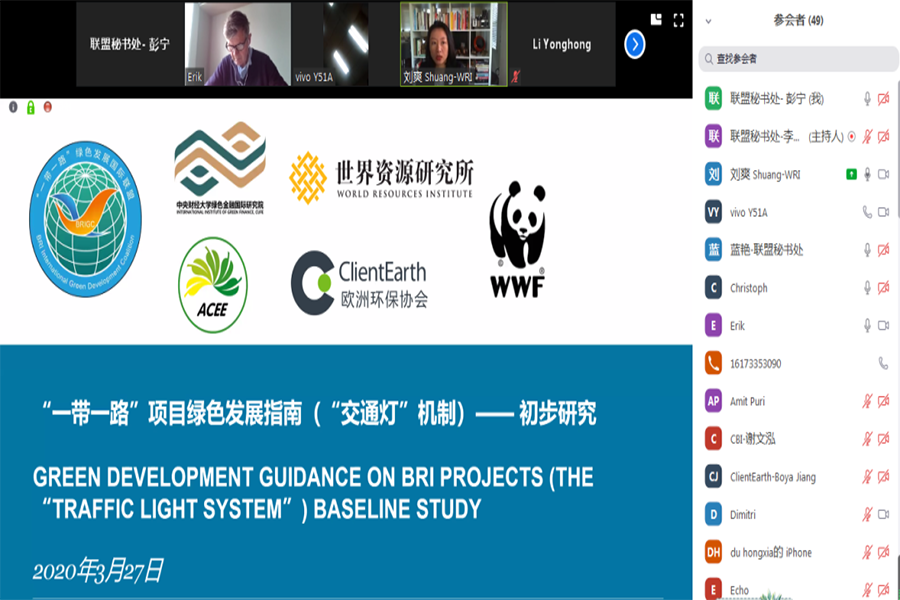Open the meeting info icon
The height and width of the screenshot is (600, 900).
point(13,107)
